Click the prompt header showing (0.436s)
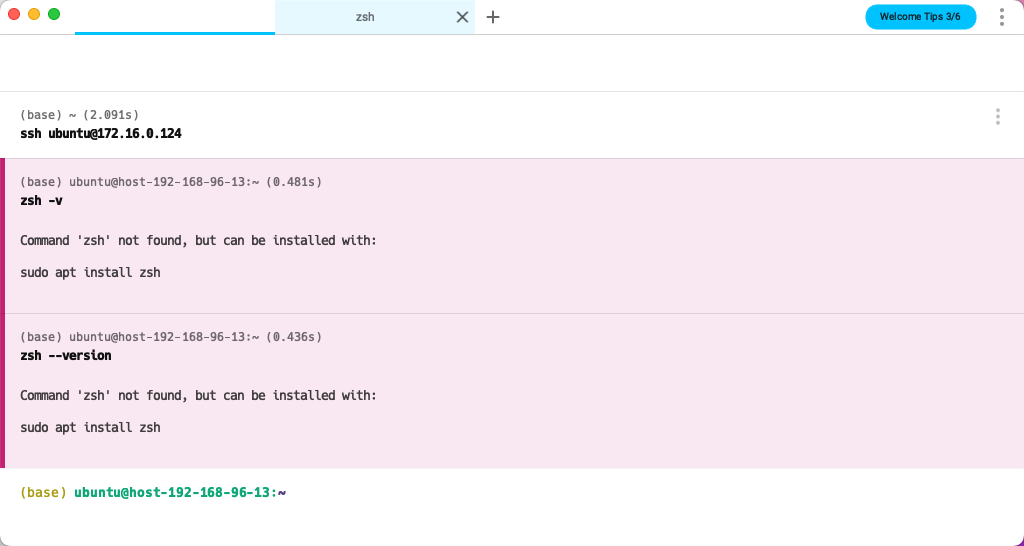Image resolution: width=1024 pixels, height=546 pixels. click(171, 336)
